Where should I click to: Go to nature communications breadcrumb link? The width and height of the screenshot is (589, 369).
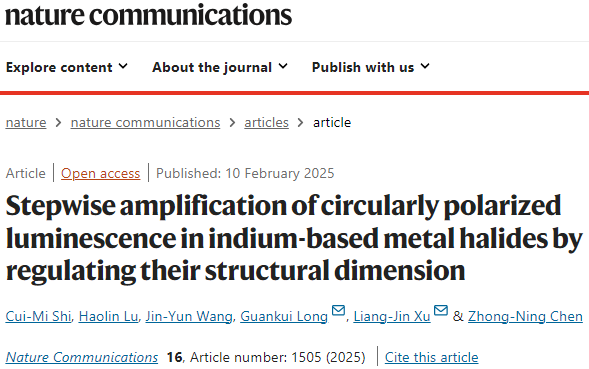(x=145, y=122)
